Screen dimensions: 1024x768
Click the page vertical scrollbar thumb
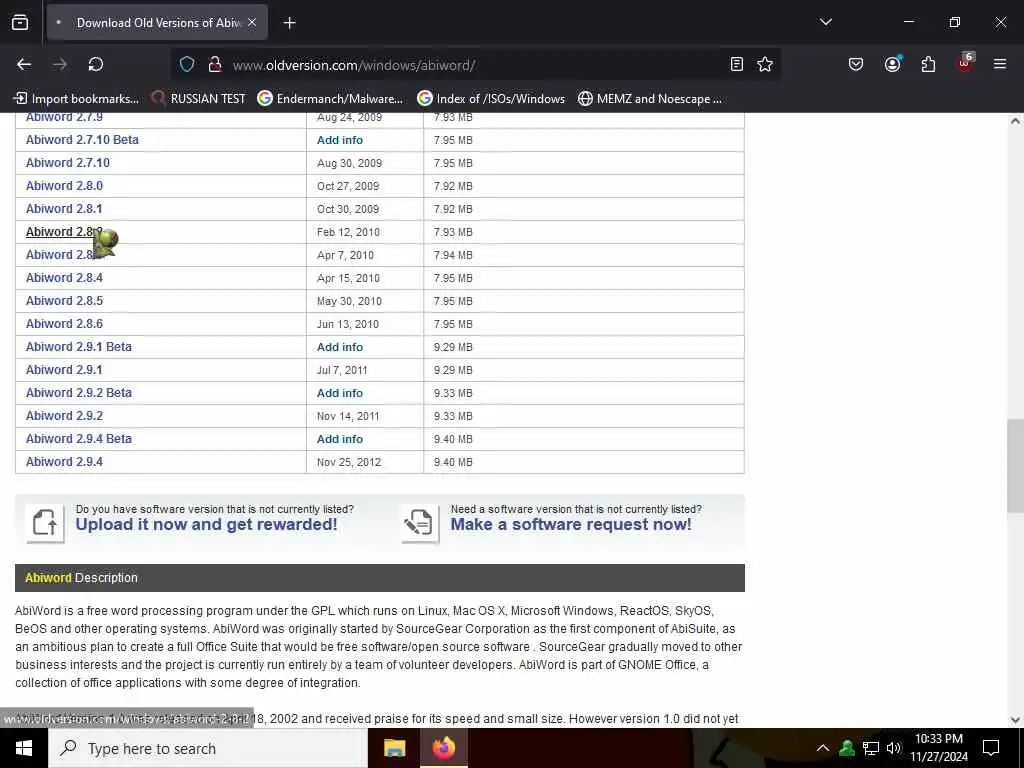pyautogui.click(x=1015, y=466)
